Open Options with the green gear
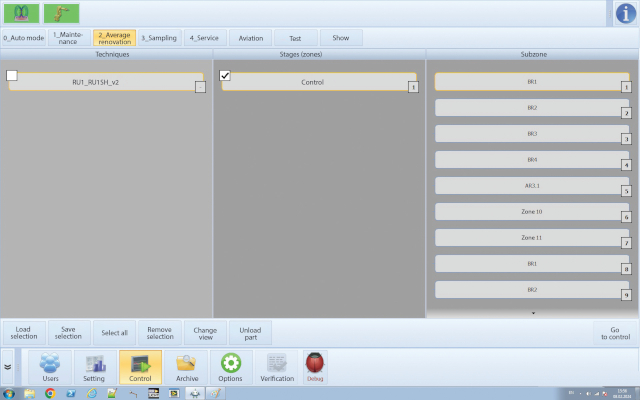The height and width of the screenshot is (400, 640). 230,367
